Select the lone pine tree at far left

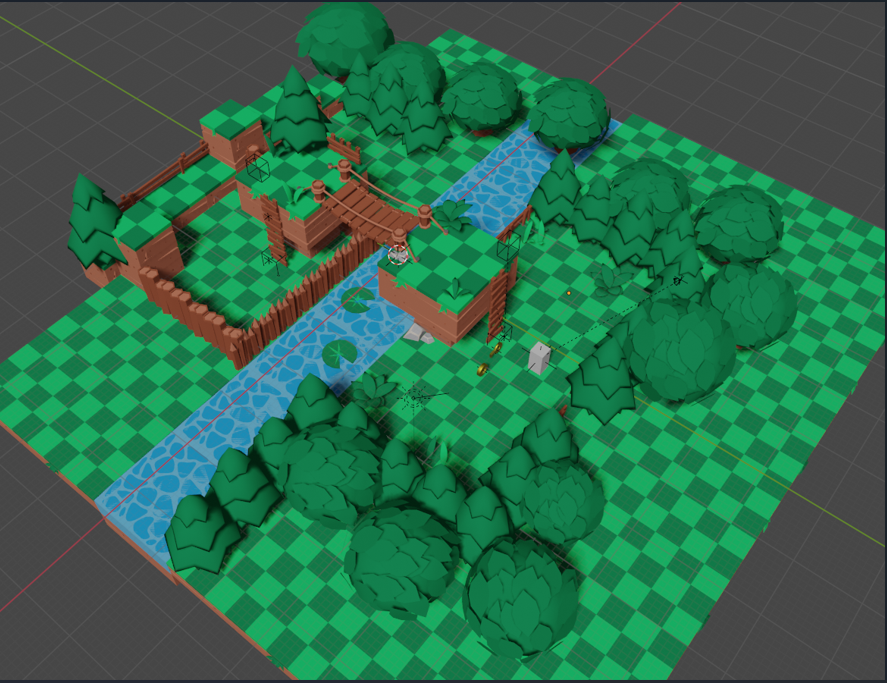click(93, 222)
